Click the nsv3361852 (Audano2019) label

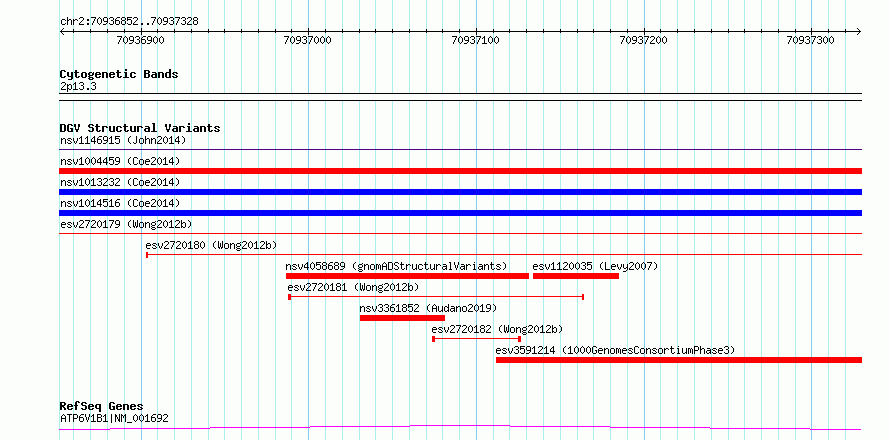[x=429, y=308]
